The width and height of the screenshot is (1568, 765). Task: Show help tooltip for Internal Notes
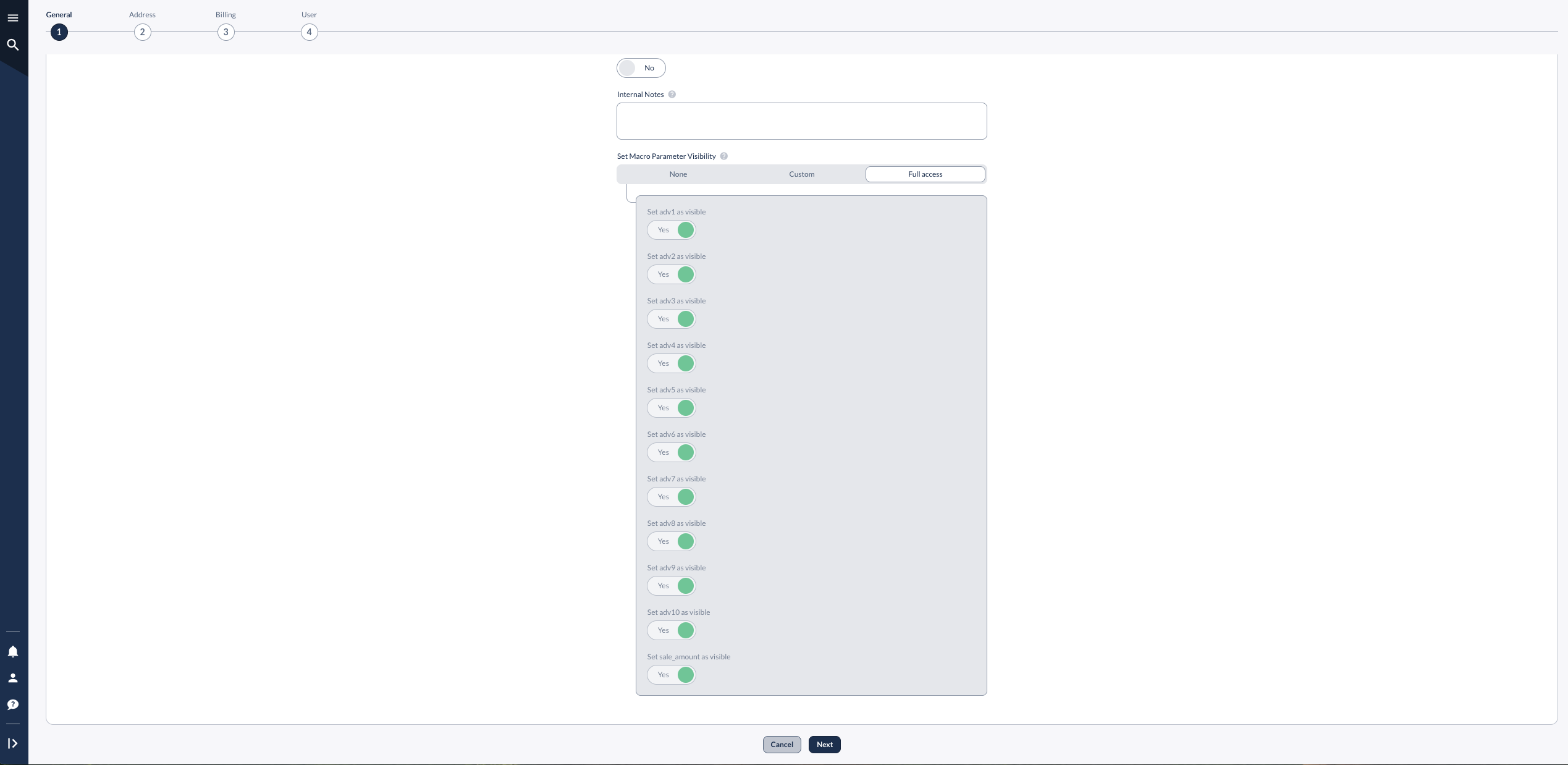coord(672,95)
